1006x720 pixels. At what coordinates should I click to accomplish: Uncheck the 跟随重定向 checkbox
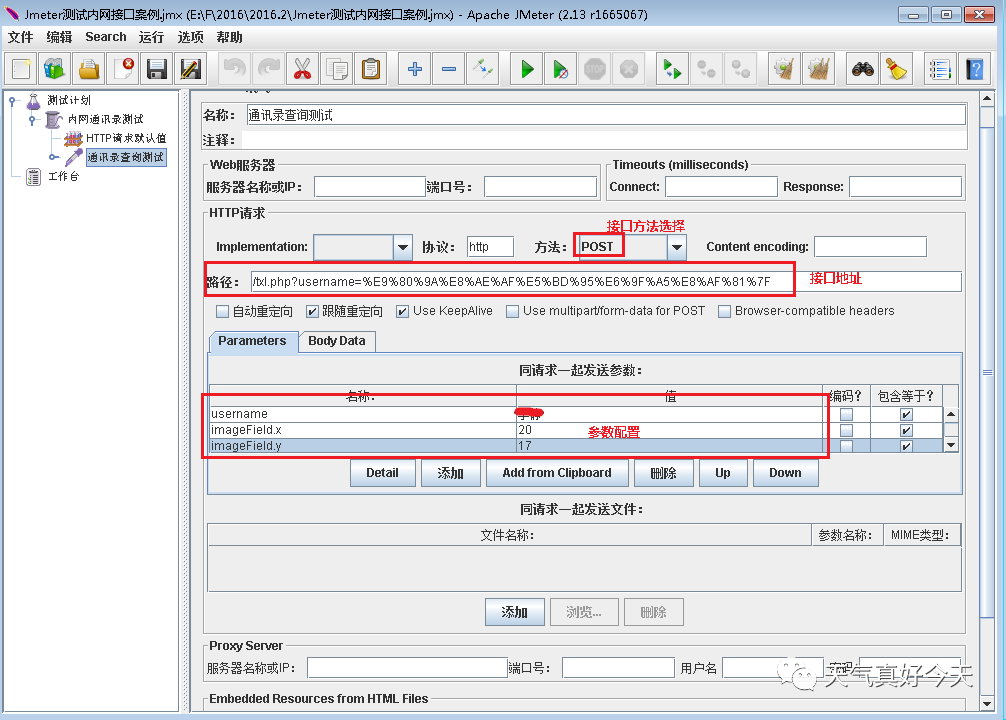(312, 311)
